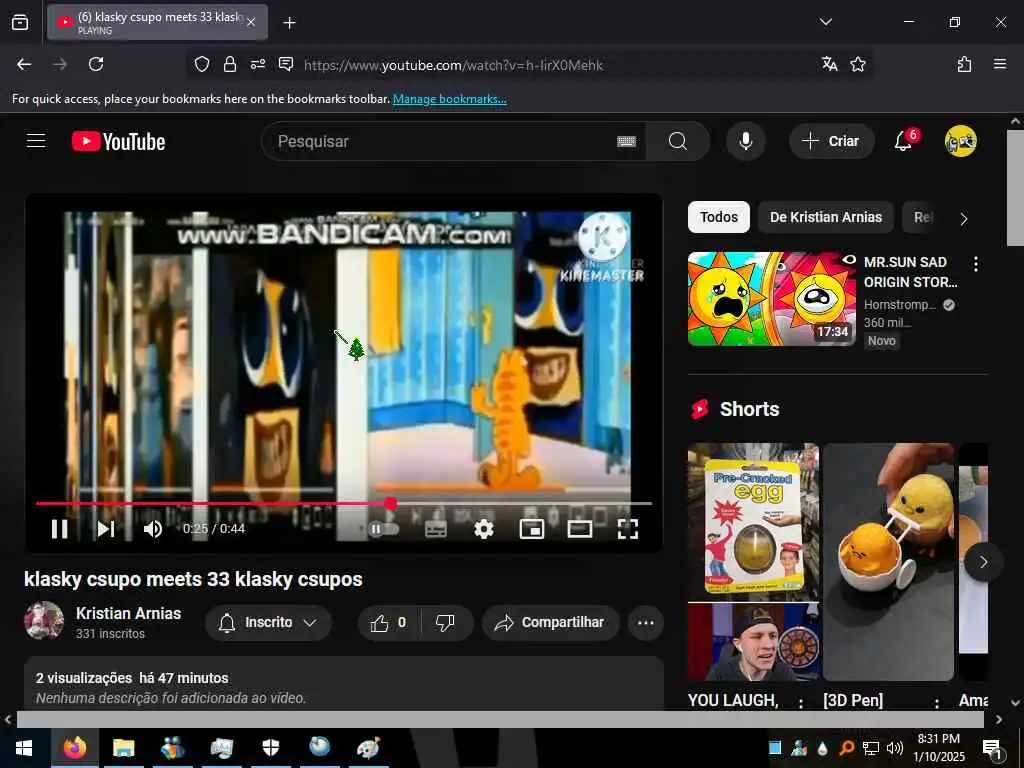Skip to next video
Viewport: 1024px width, 768px height.
[106, 528]
